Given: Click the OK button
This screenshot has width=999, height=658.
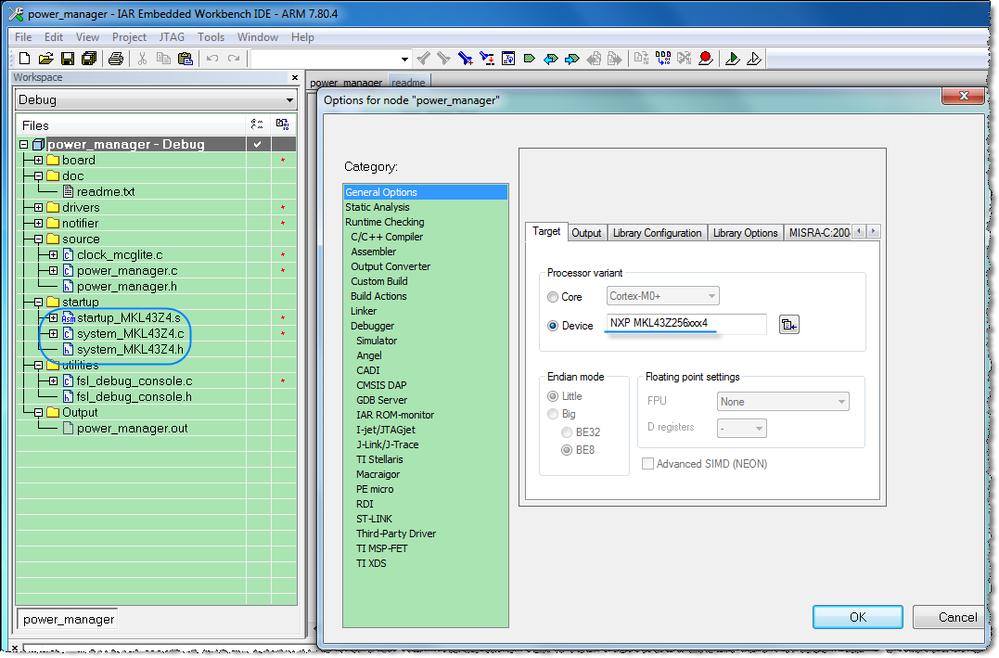Looking at the screenshot, I should coord(858,617).
